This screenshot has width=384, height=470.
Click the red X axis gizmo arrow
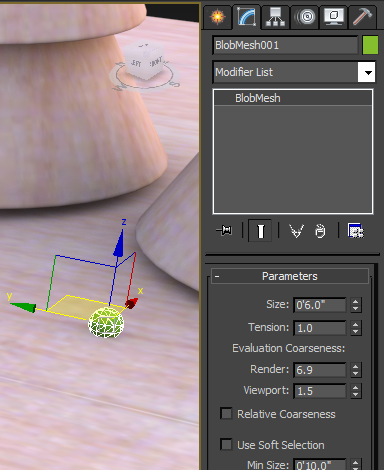click(132, 303)
